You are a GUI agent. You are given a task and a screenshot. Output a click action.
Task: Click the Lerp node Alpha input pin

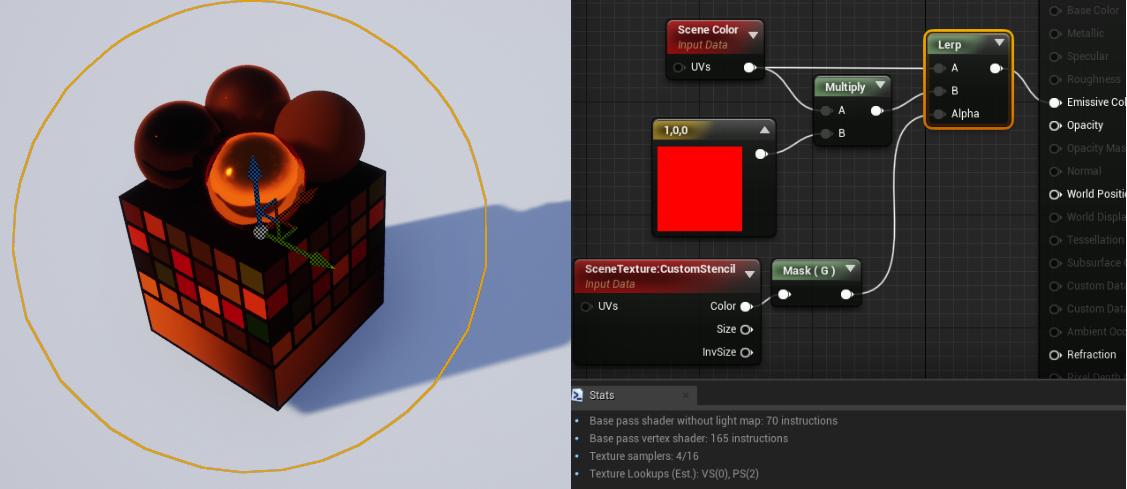(939, 114)
